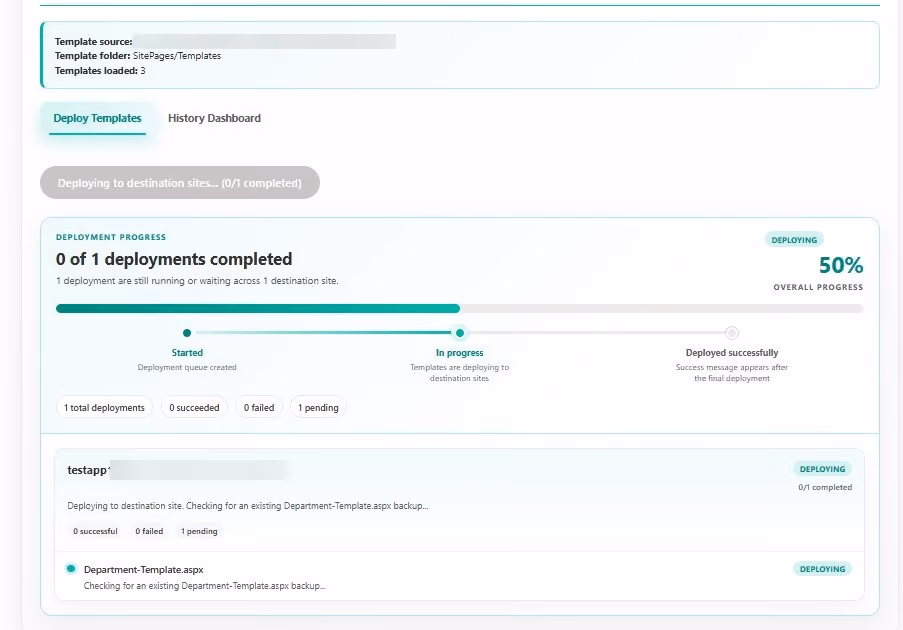903x630 pixels.
Task: Select the 0 succeeded chip
Action: [x=194, y=408]
